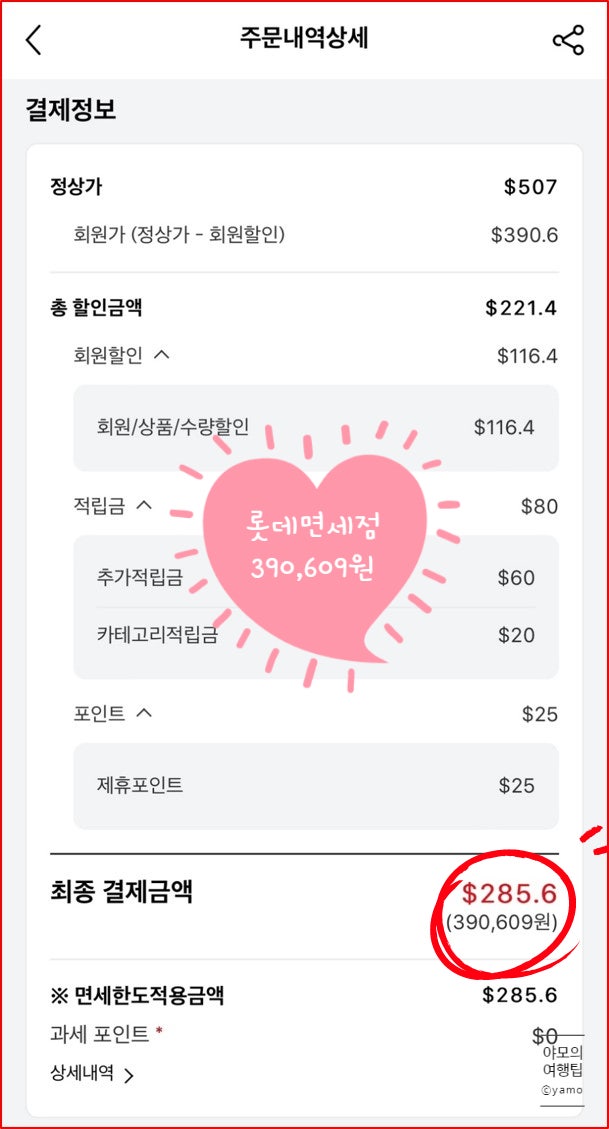
Task: Collapse the 회원할인 section chevron
Action: pos(163,354)
